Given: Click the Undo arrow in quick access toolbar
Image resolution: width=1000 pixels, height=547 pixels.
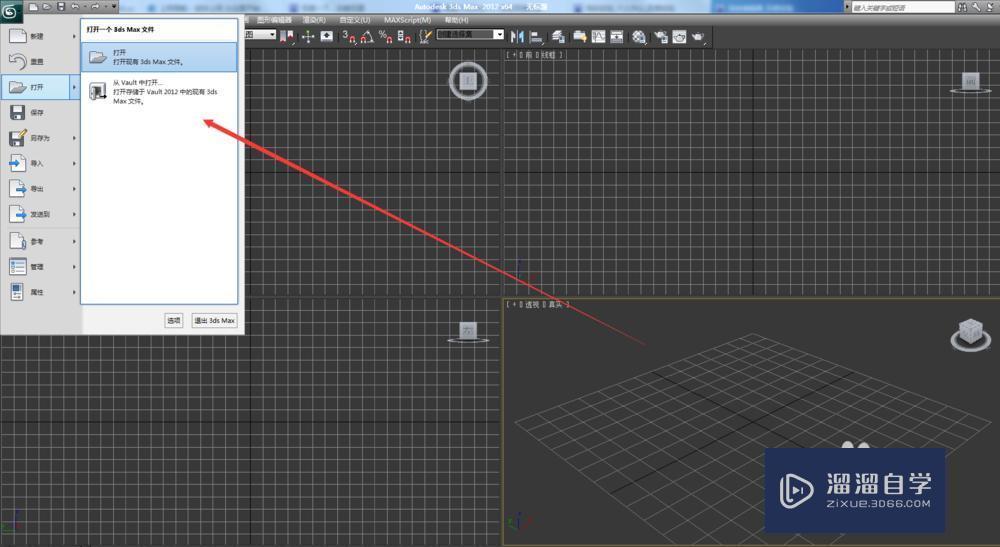Looking at the screenshot, I should click(75, 6).
